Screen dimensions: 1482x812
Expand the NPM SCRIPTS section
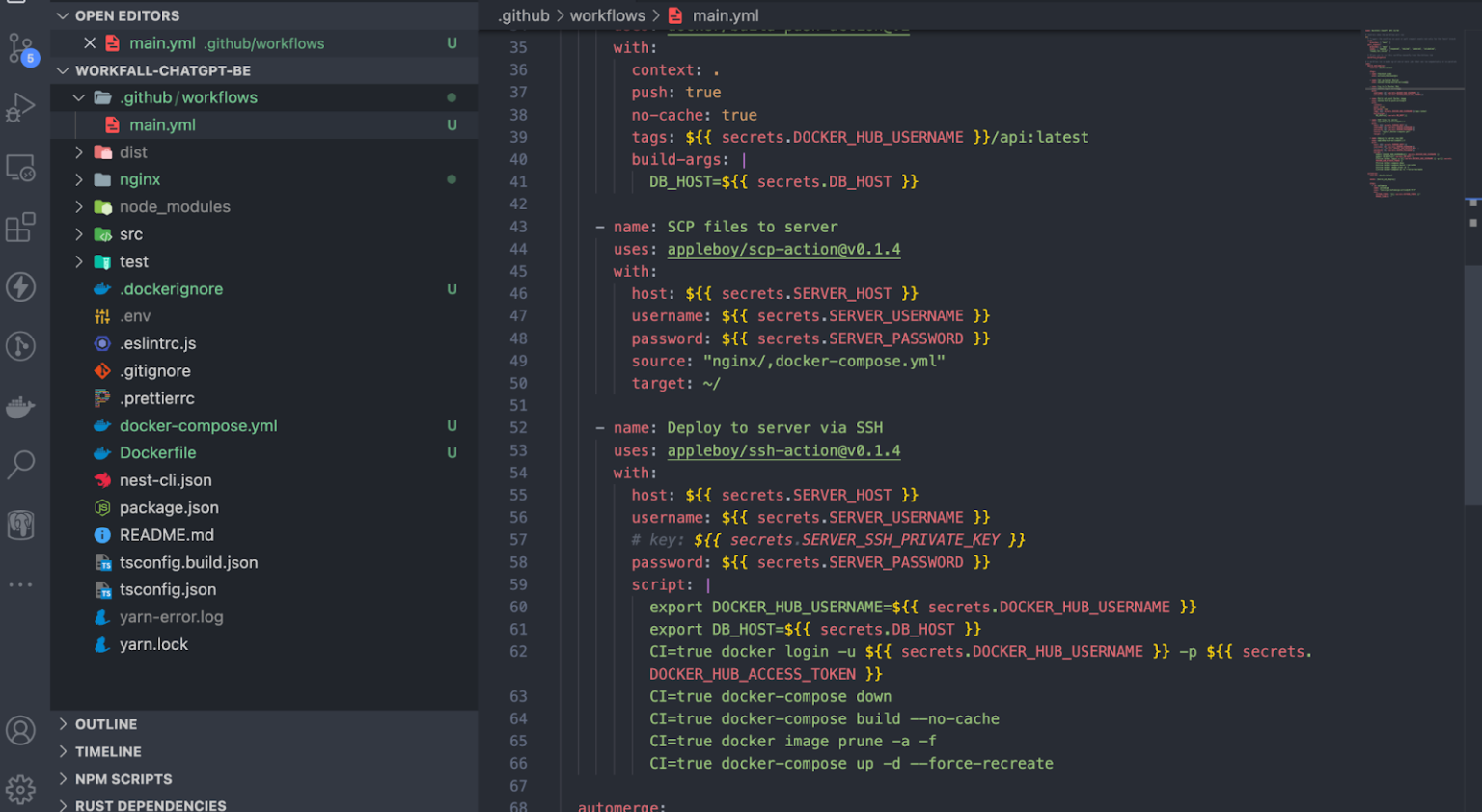[x=123, y=779]
